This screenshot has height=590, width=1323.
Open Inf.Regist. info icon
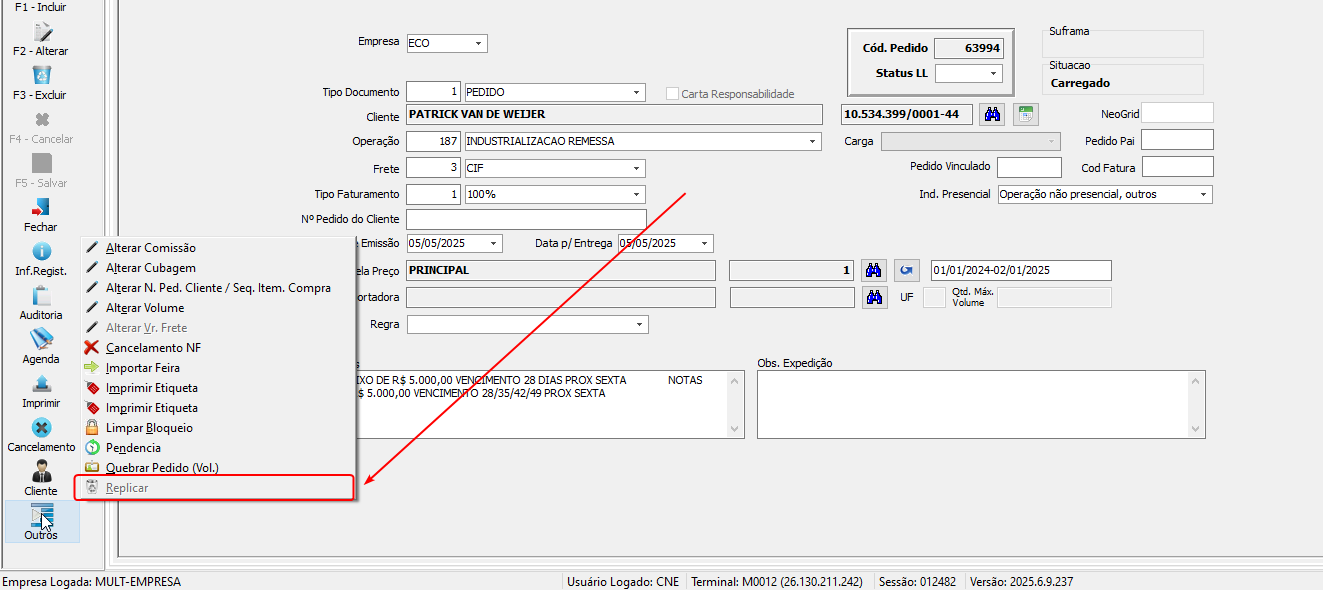tap(41, 252)
